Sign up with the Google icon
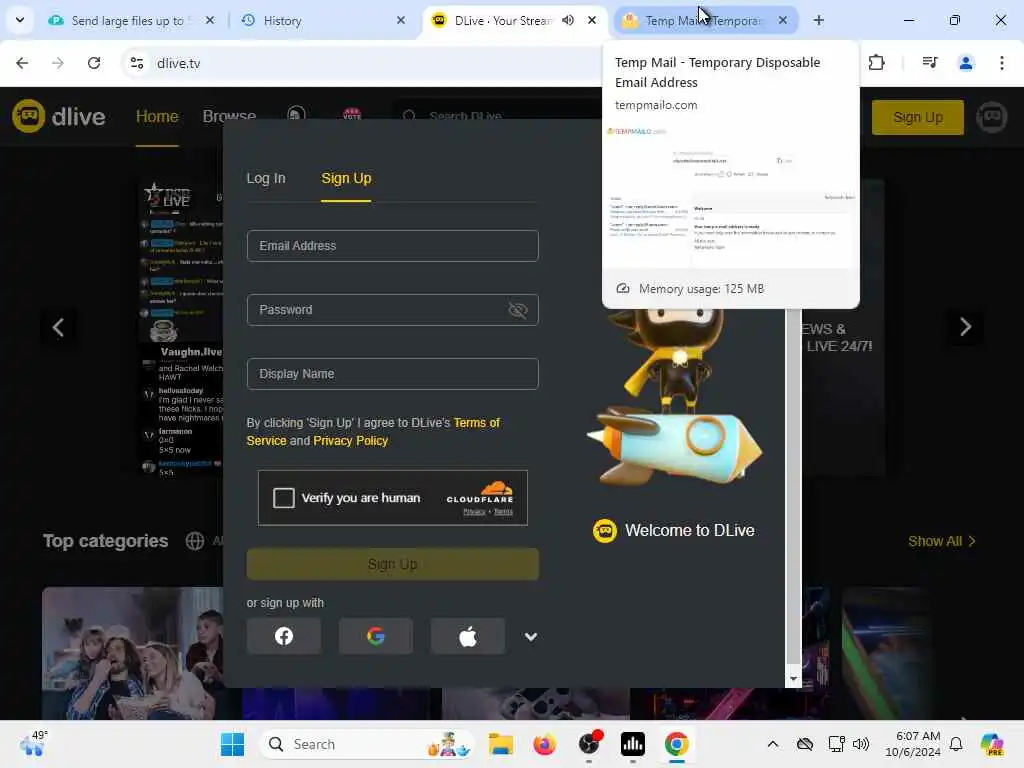Viewport: 1024px width, 768px height. click(x=376, y=636)
